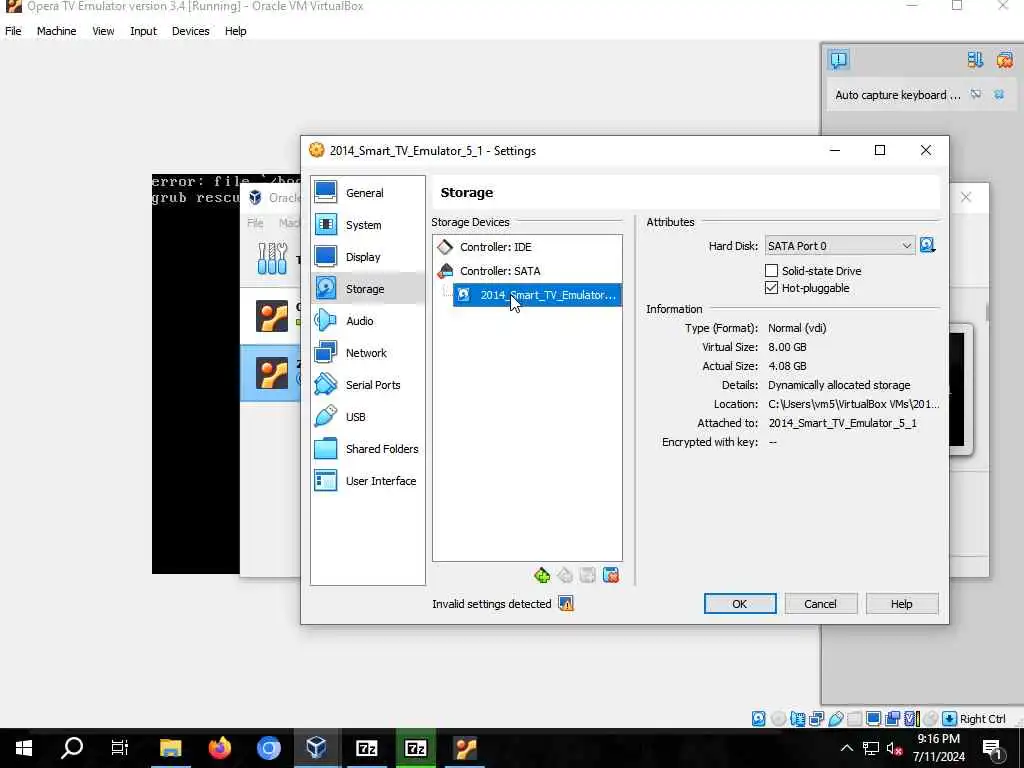Click the dismiss all notifications icon
This screenshot has height=768, width=1024.
[x=1005, y=59]
